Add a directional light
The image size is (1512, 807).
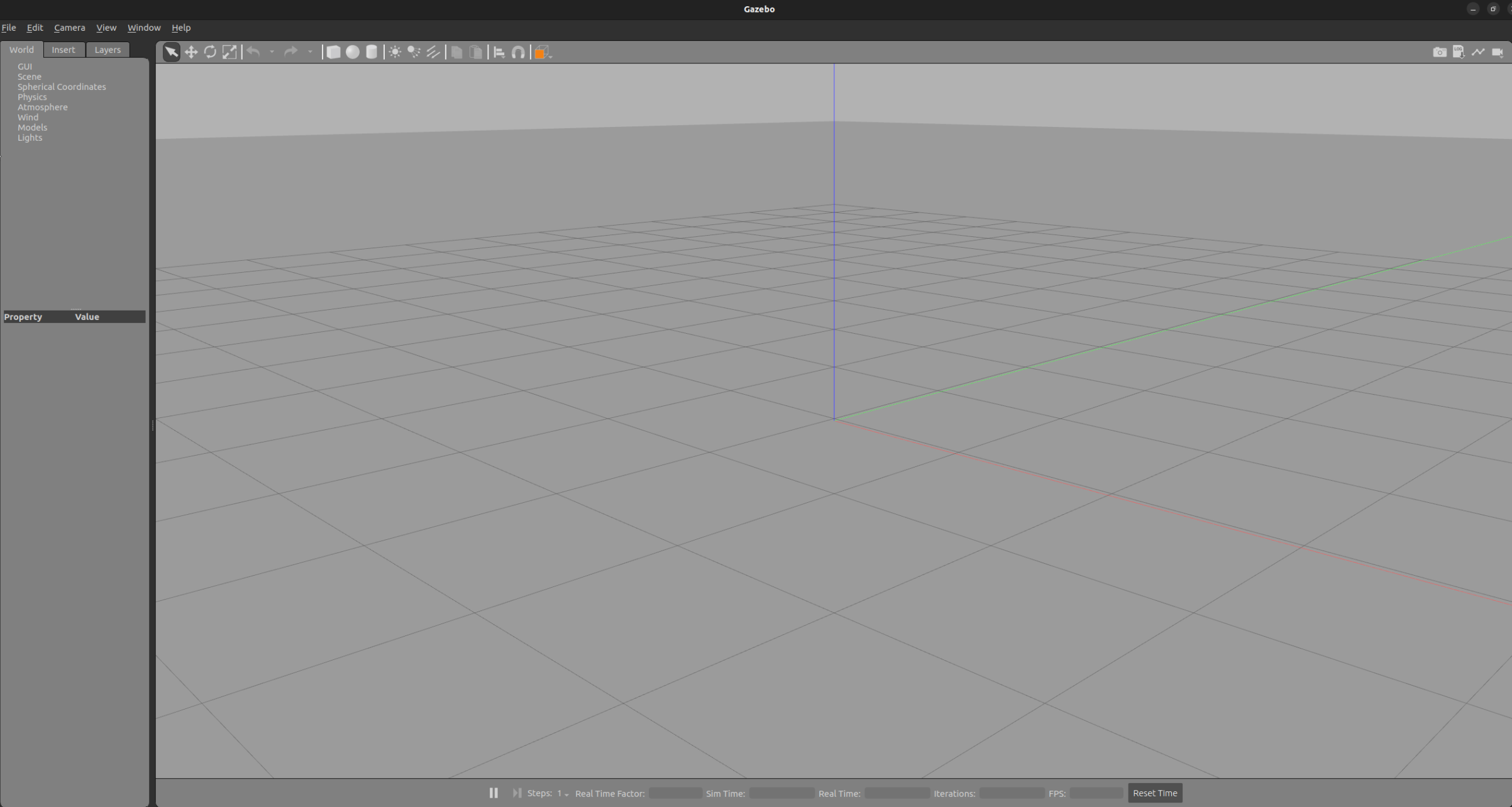point(433,52)
